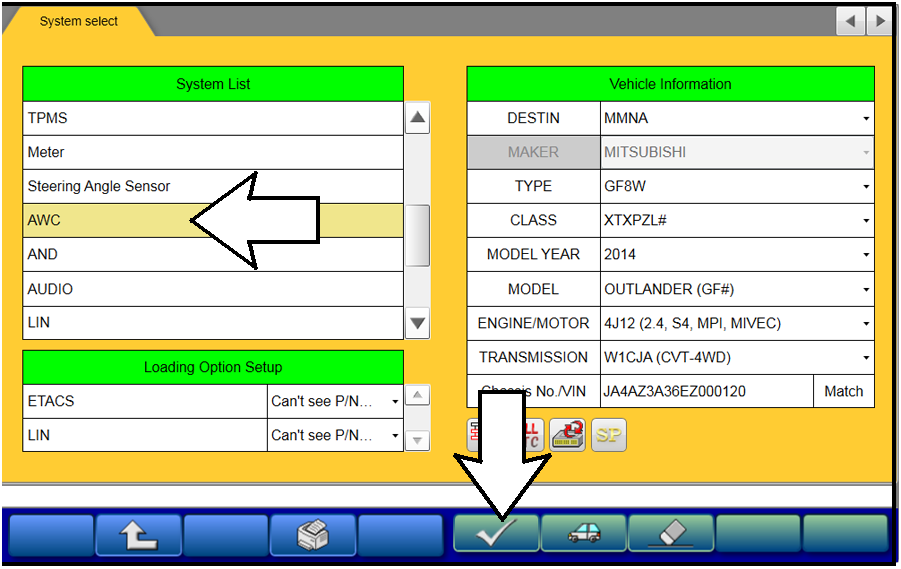
Task: Click the yellow SP icon button
Action: (x=608, y=433)
